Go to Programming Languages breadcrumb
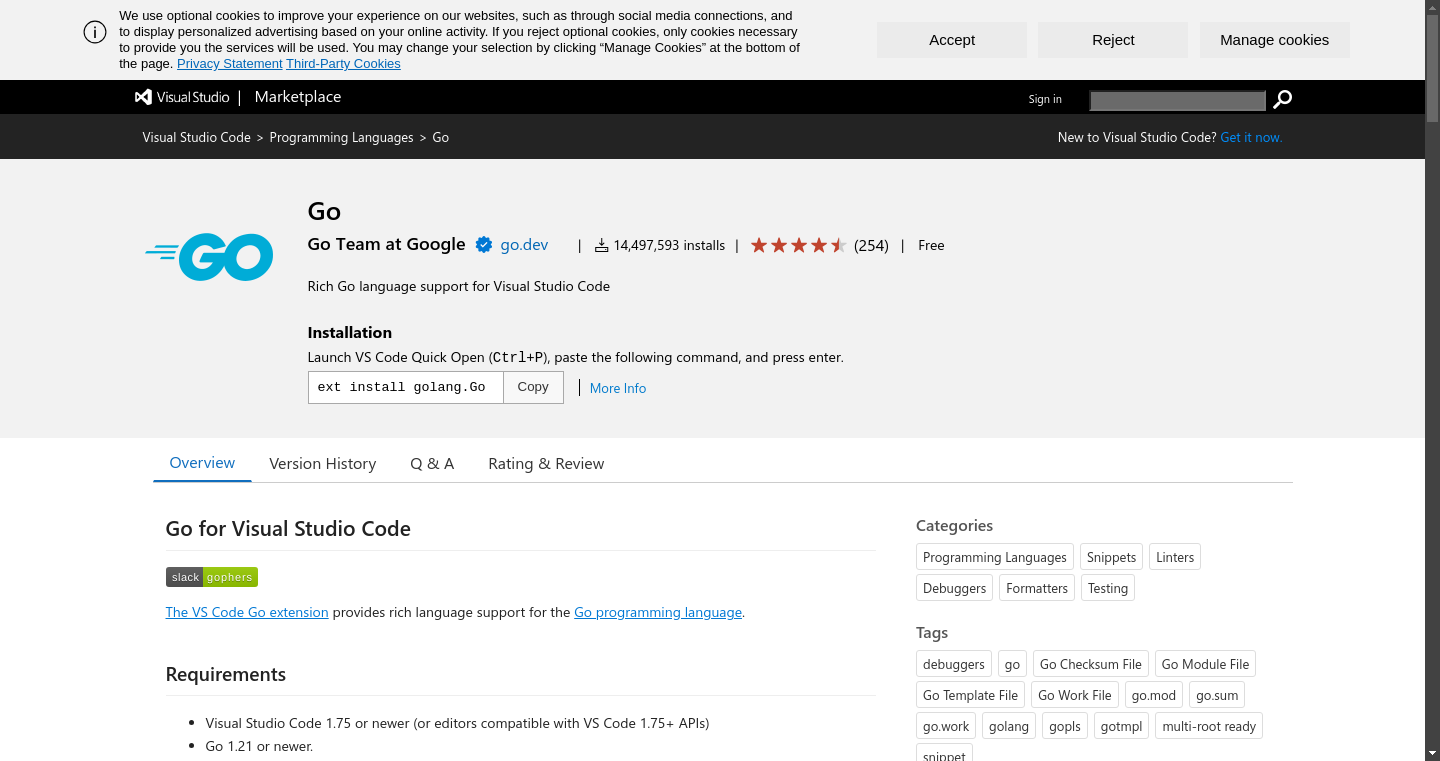The height and width of the screenshot is (761, 1440). pos(341,137)
